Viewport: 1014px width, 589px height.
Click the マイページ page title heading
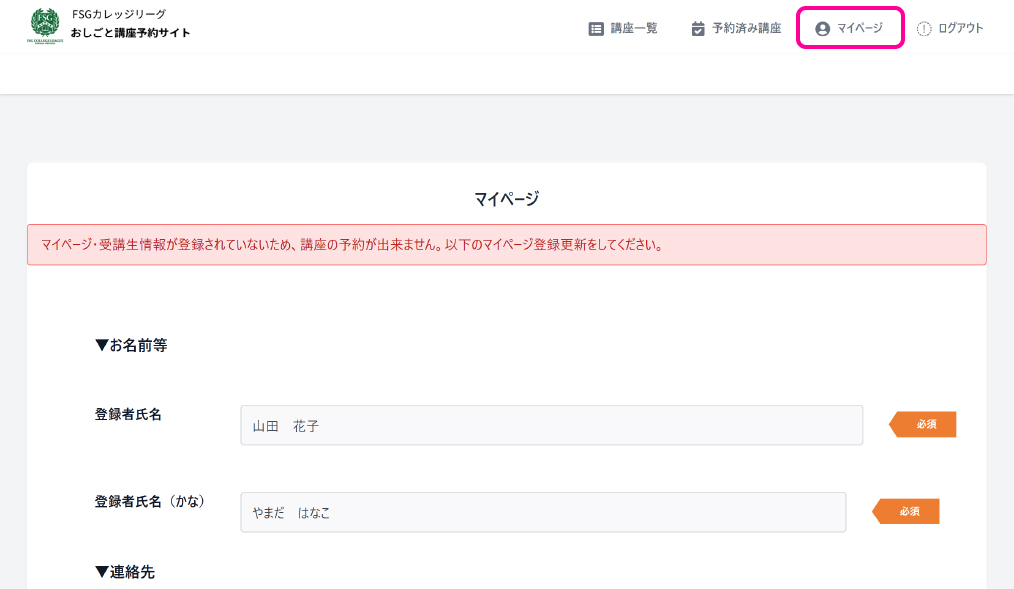point(506,199)
